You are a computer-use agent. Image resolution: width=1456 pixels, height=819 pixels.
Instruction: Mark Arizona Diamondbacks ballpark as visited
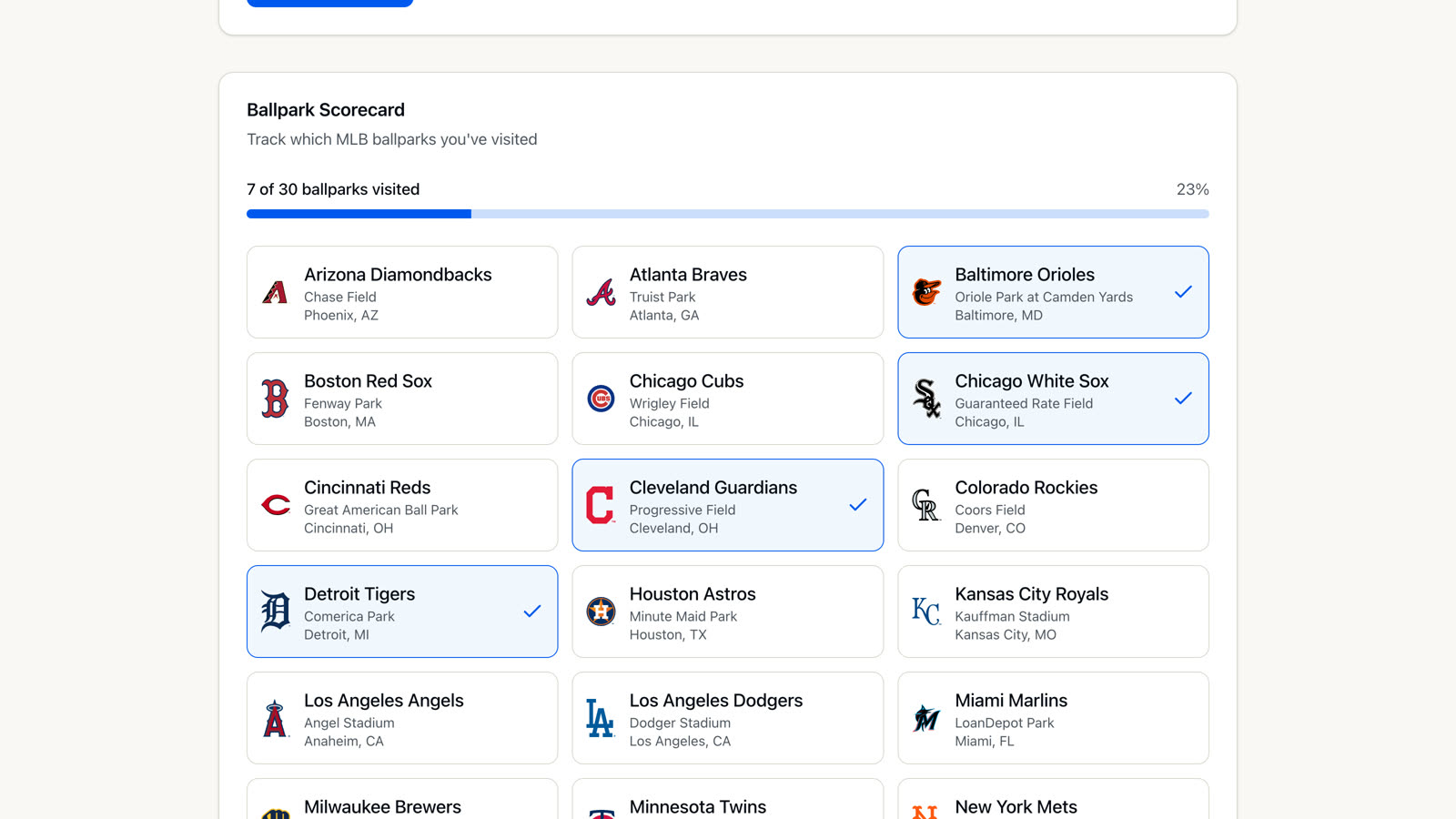coord(402,292)
